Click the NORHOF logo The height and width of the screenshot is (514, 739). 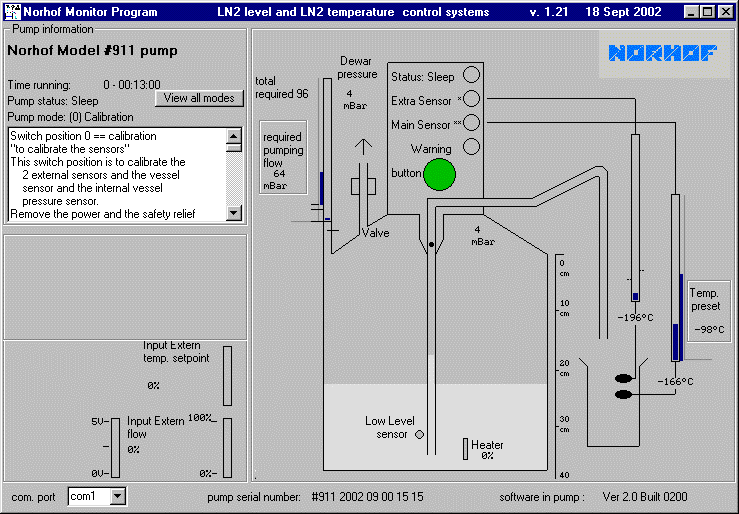663,53
